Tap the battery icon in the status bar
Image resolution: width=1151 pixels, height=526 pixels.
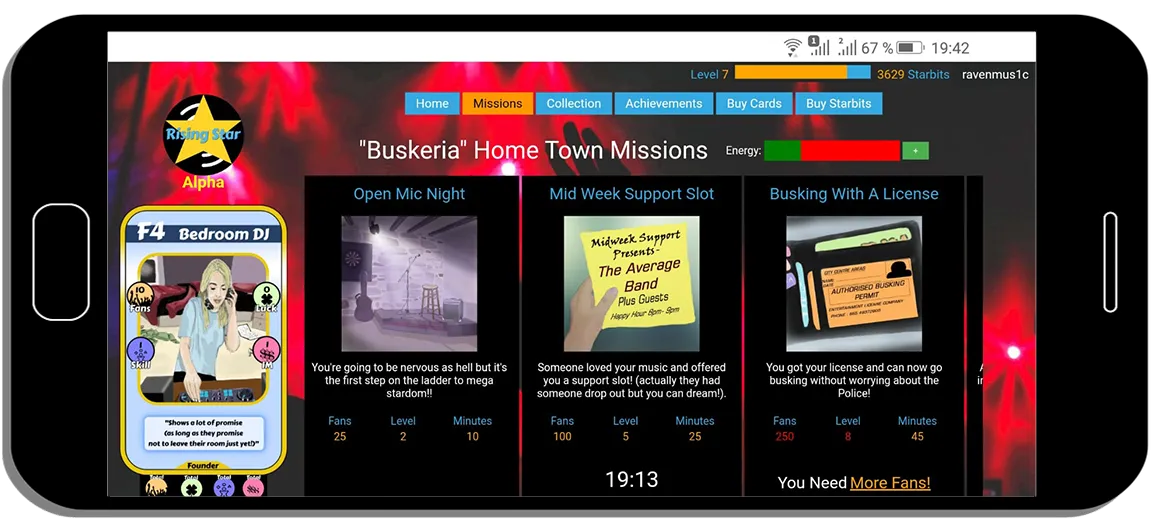[910, 48]
